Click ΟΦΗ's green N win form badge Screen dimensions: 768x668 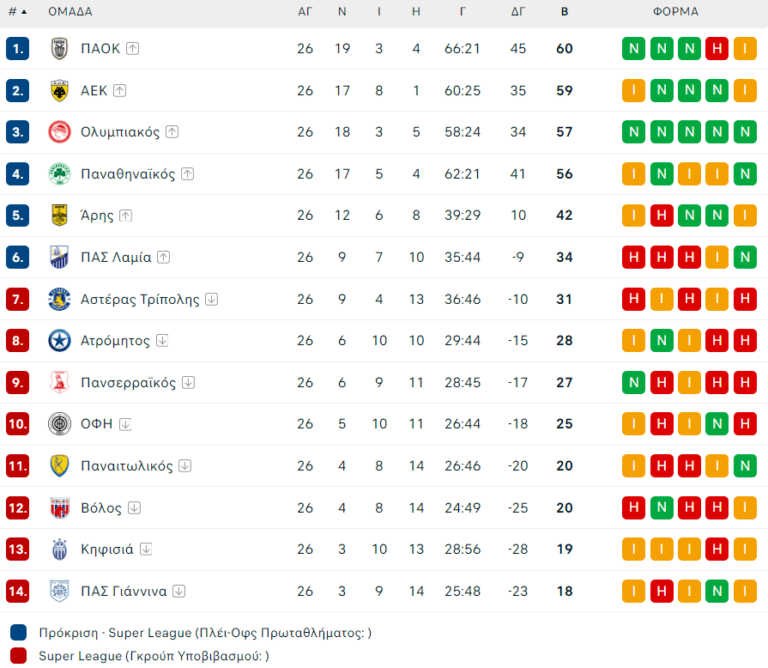point(716,424)
